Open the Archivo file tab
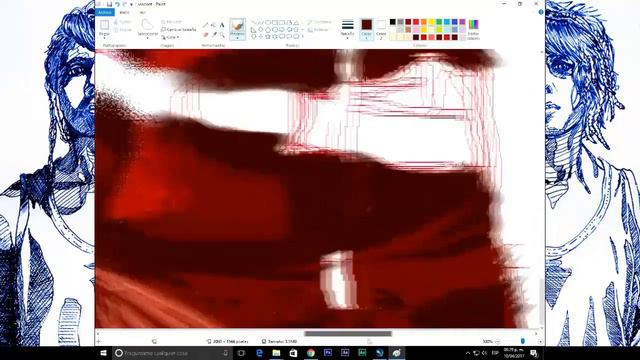 [x=105, y=12]
